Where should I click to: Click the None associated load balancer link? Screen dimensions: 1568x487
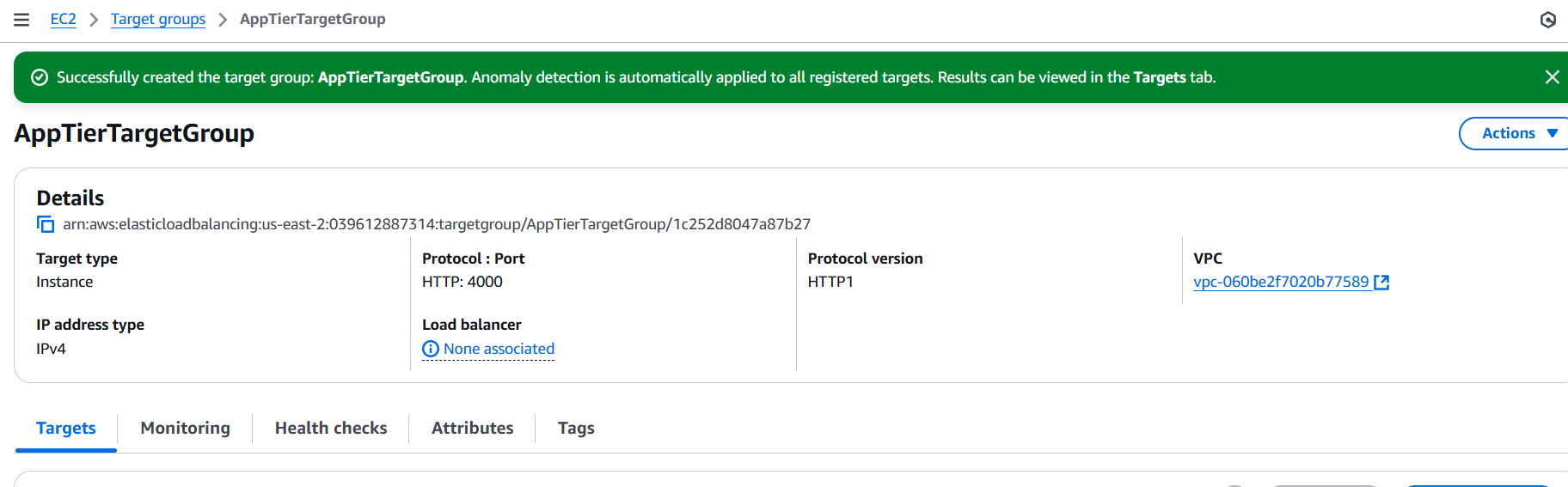coord(499,349)
